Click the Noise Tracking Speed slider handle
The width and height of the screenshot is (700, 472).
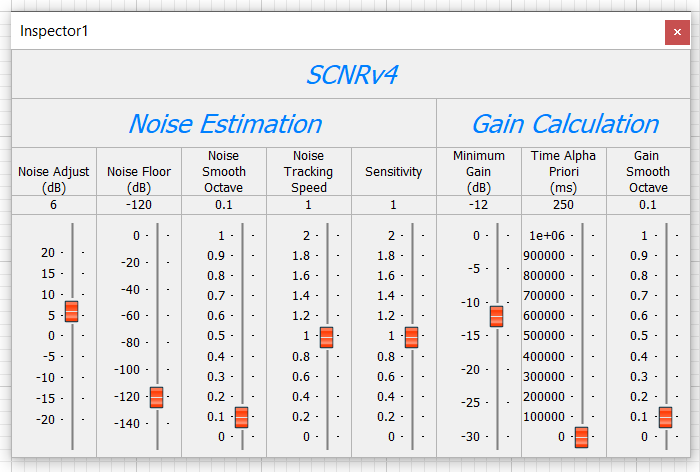pyautogui.click(x=326, y=337)
